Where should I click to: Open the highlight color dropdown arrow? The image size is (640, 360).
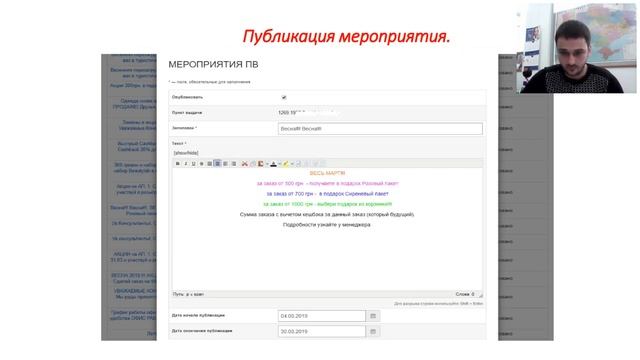coord(292,164)
